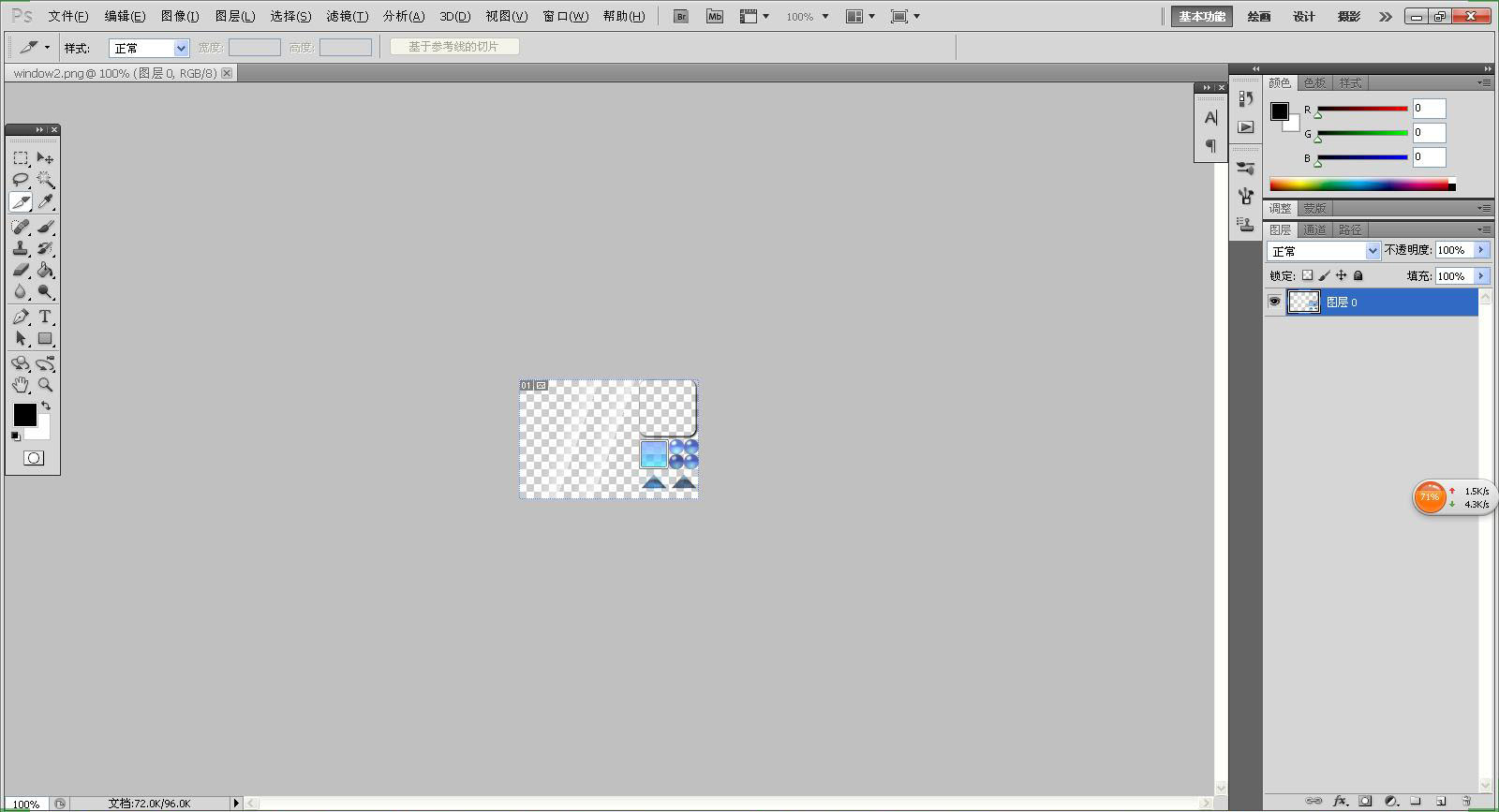Toggle lock all for the layer
The width and height of the screenshot is (1499, 812).
[1358, 275]
